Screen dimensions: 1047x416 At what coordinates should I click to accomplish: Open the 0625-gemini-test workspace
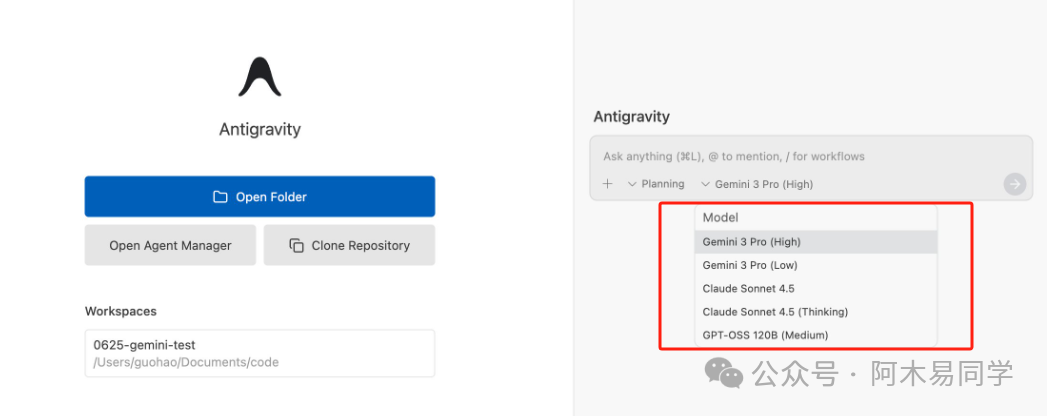[x=259, y=353]
